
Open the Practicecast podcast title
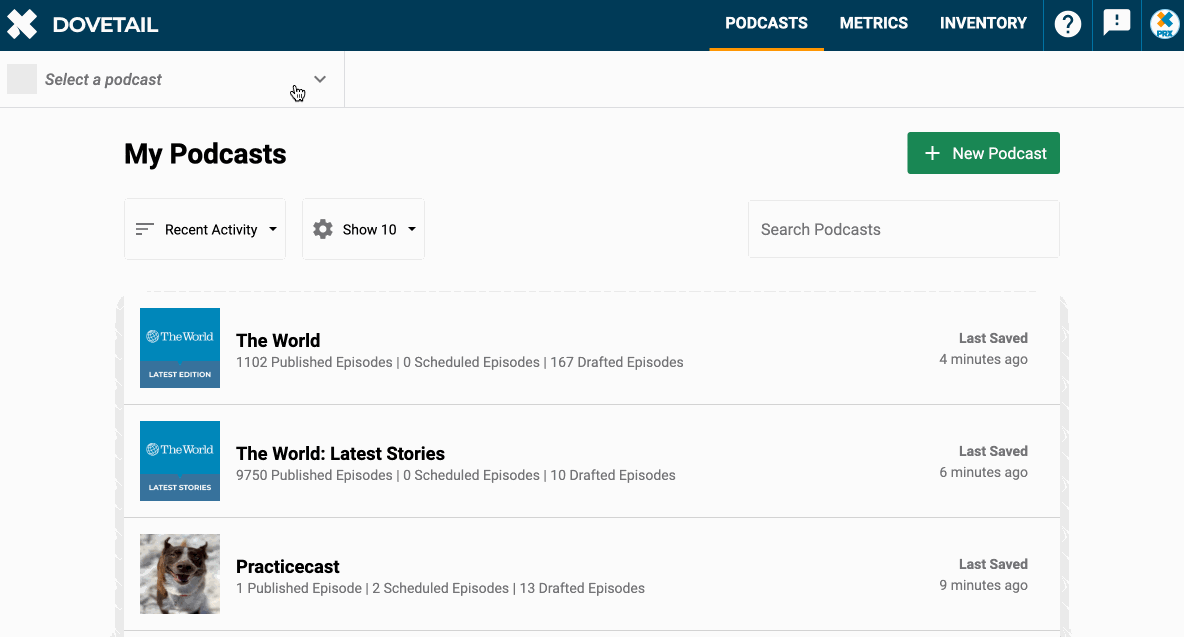pyautogui.click(x=288, y=567)
